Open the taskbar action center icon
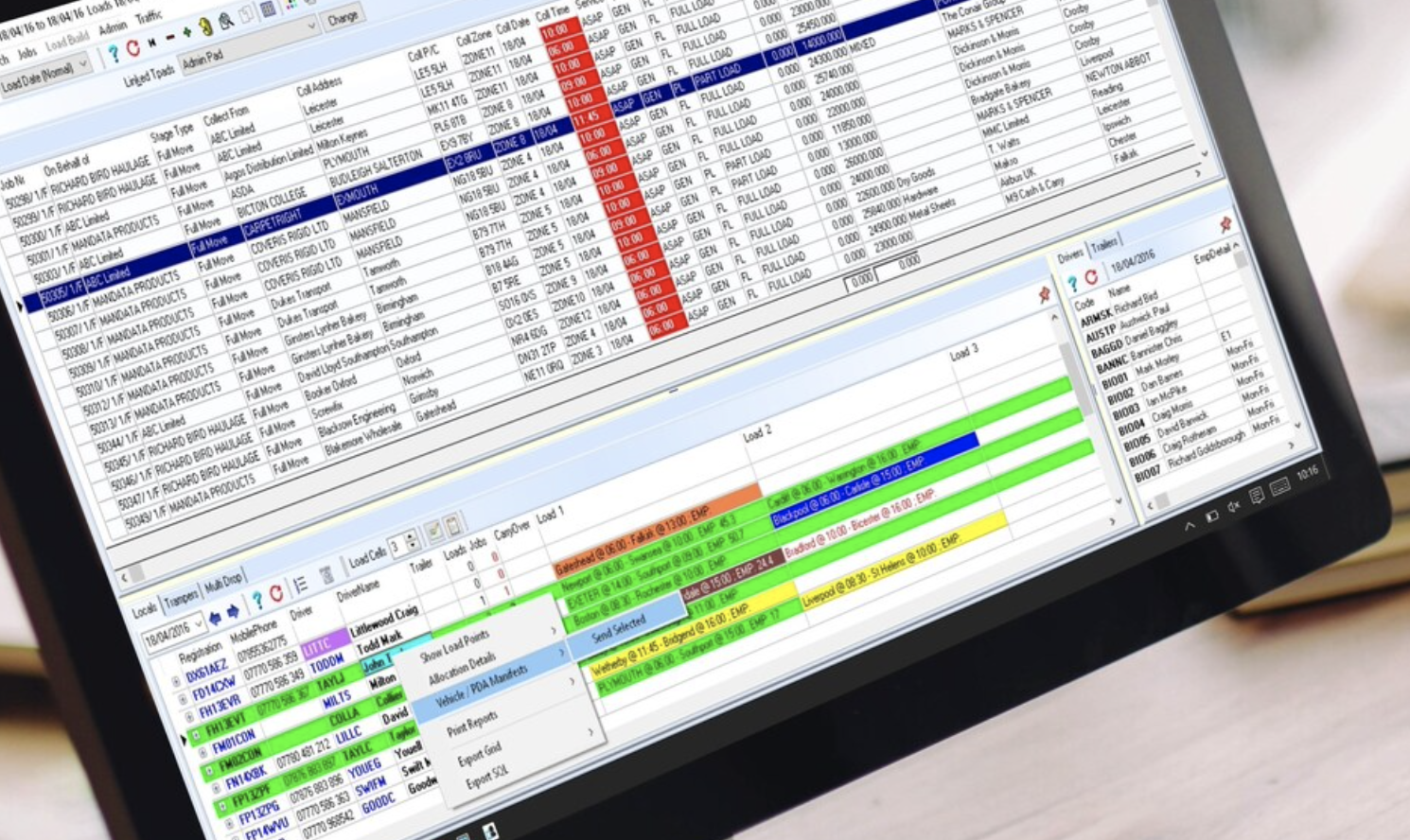 point(1256,498)
